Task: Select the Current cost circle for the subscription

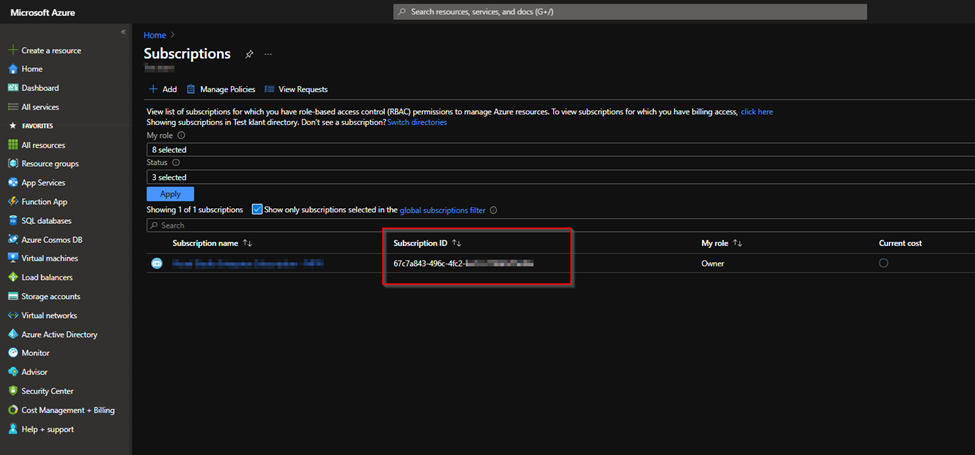Action: 884,263
